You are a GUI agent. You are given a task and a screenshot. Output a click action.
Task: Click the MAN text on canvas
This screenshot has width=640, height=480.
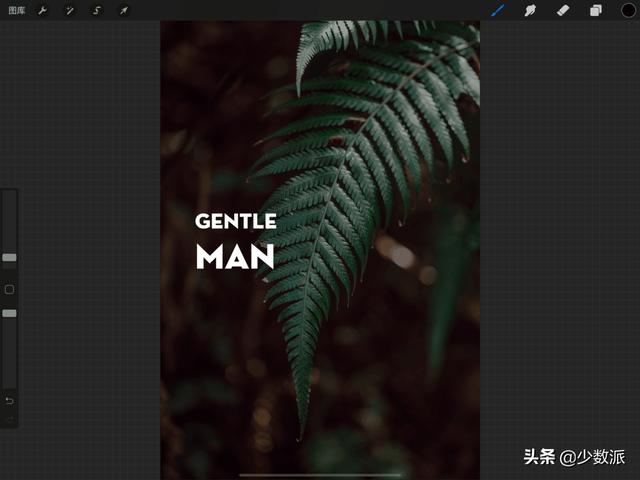pyautogui.click(x=235, y=257)
